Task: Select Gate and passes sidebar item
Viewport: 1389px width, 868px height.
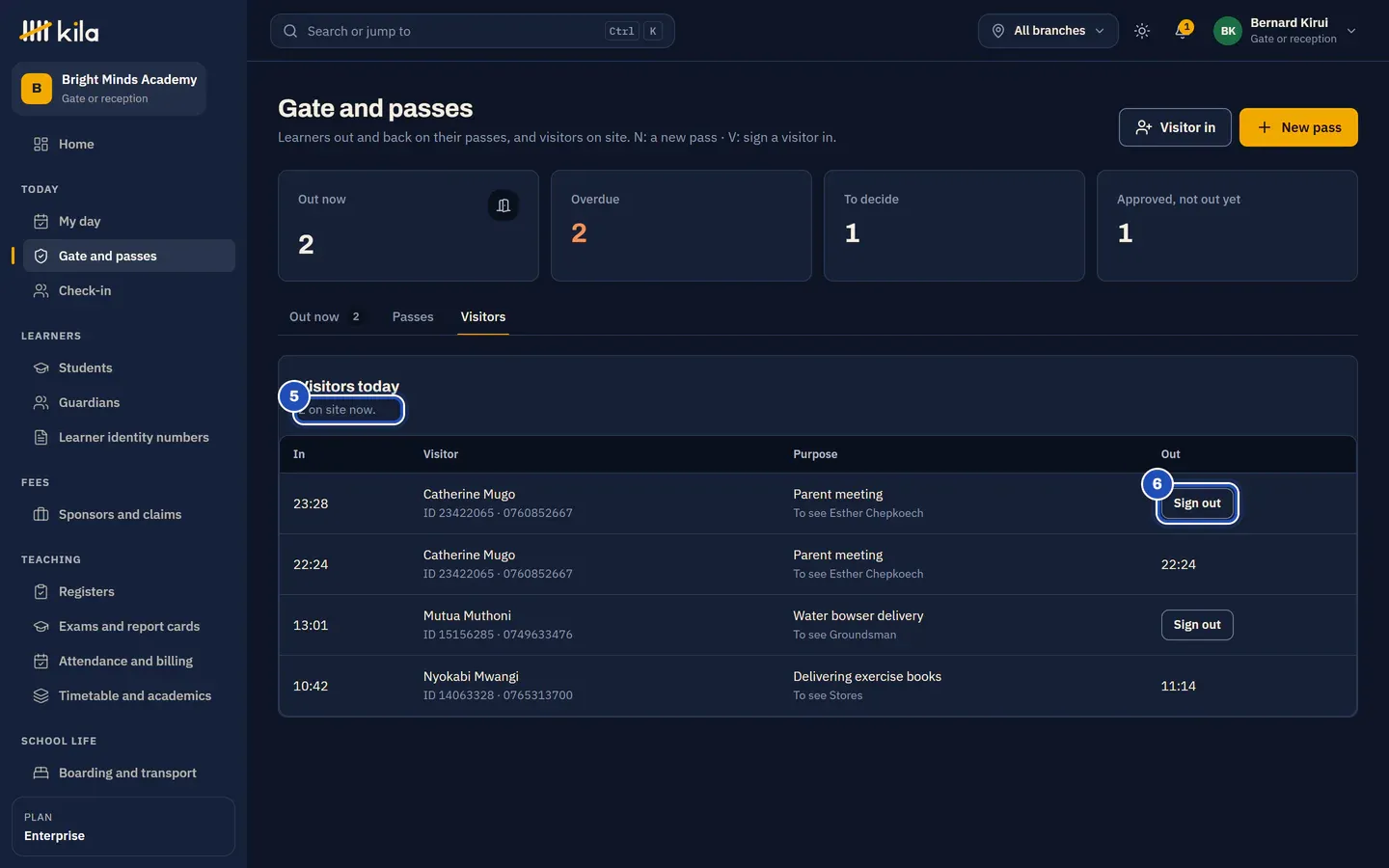Action: (129, 256)
